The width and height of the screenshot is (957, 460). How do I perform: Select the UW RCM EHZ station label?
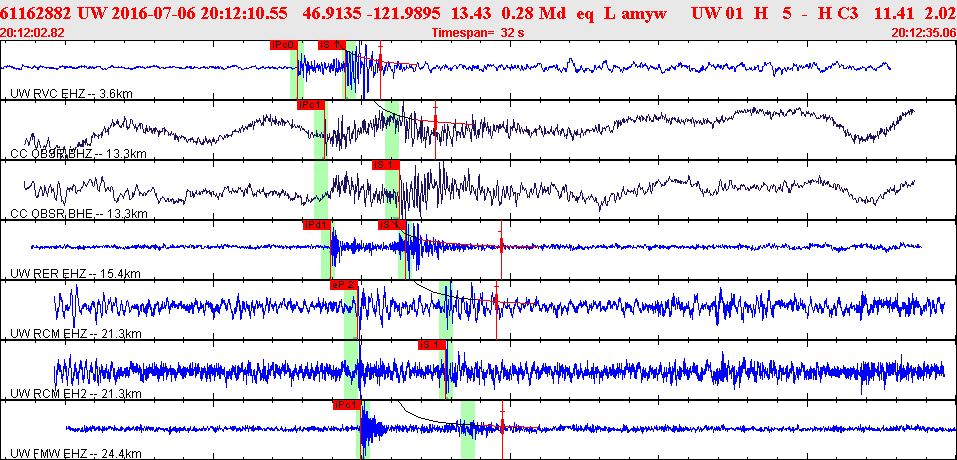click(76, 333)
